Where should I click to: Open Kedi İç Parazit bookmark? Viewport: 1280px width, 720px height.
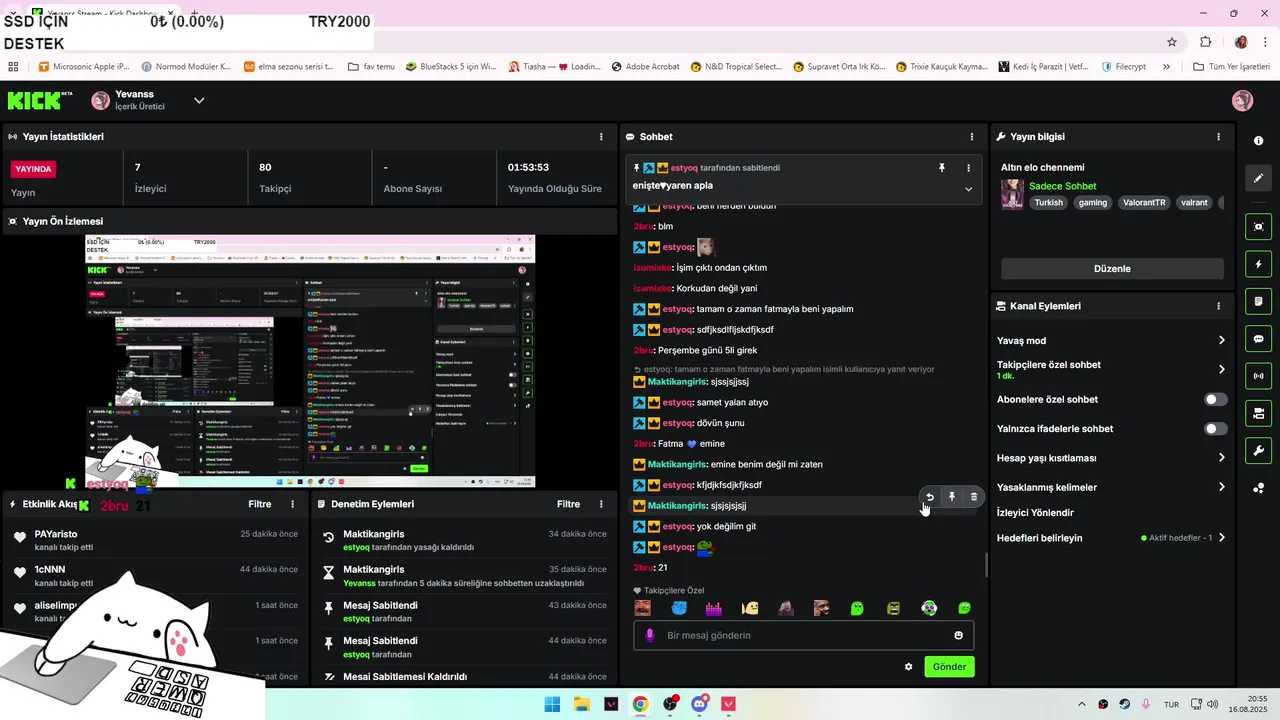coord(1043,67)
